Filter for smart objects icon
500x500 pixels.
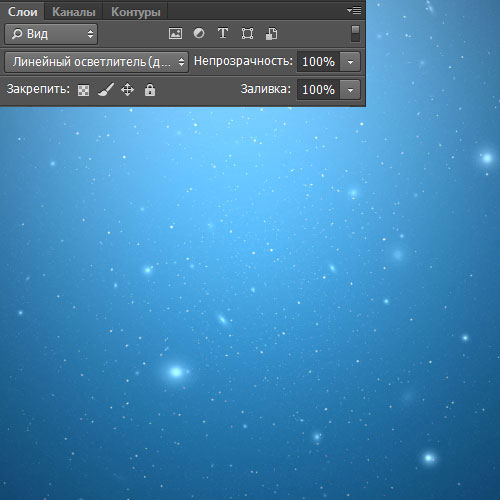(x=271, y=34)
